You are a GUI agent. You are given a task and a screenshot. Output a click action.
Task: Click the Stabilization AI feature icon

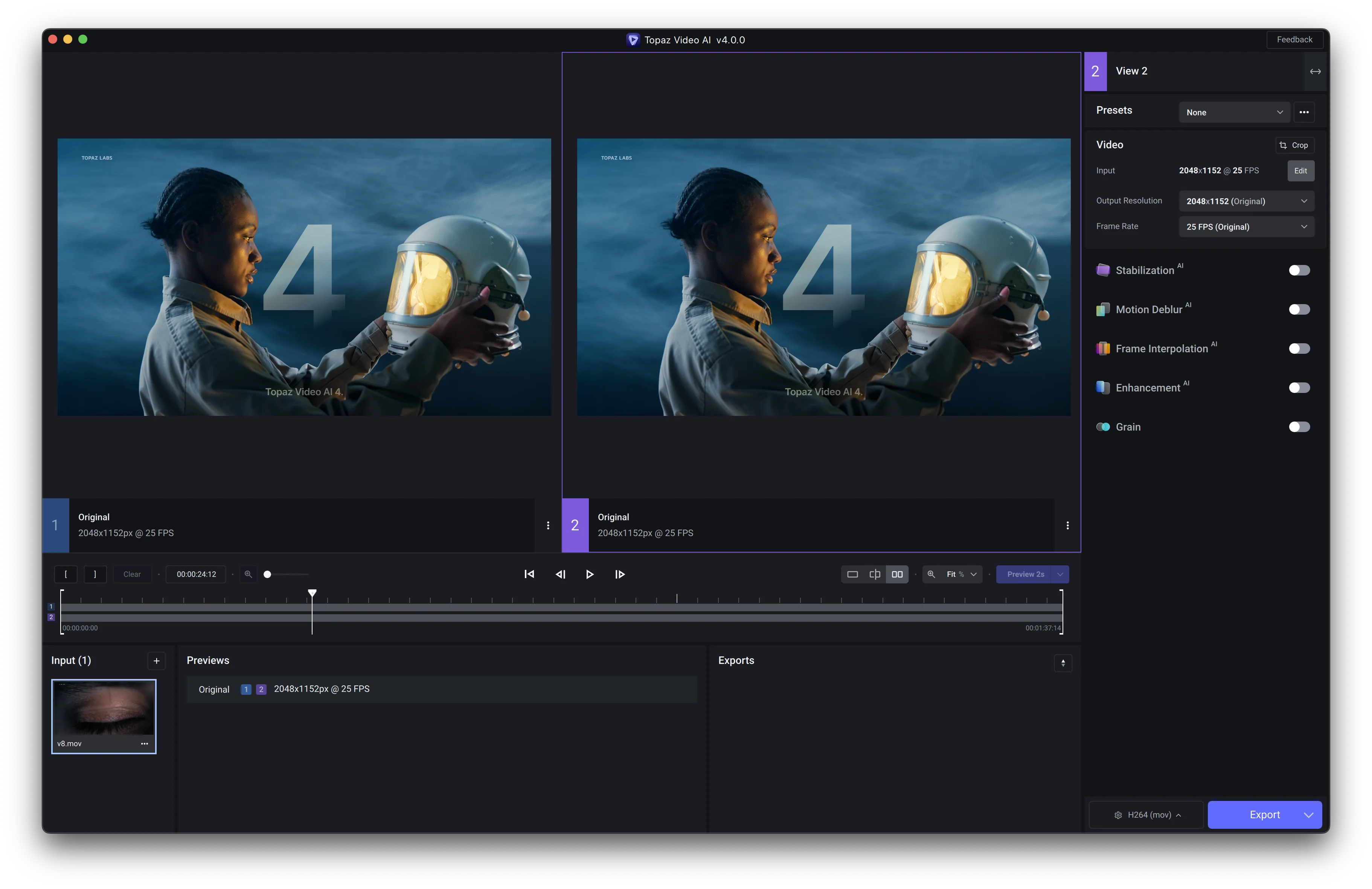(x=1103, y=269)
